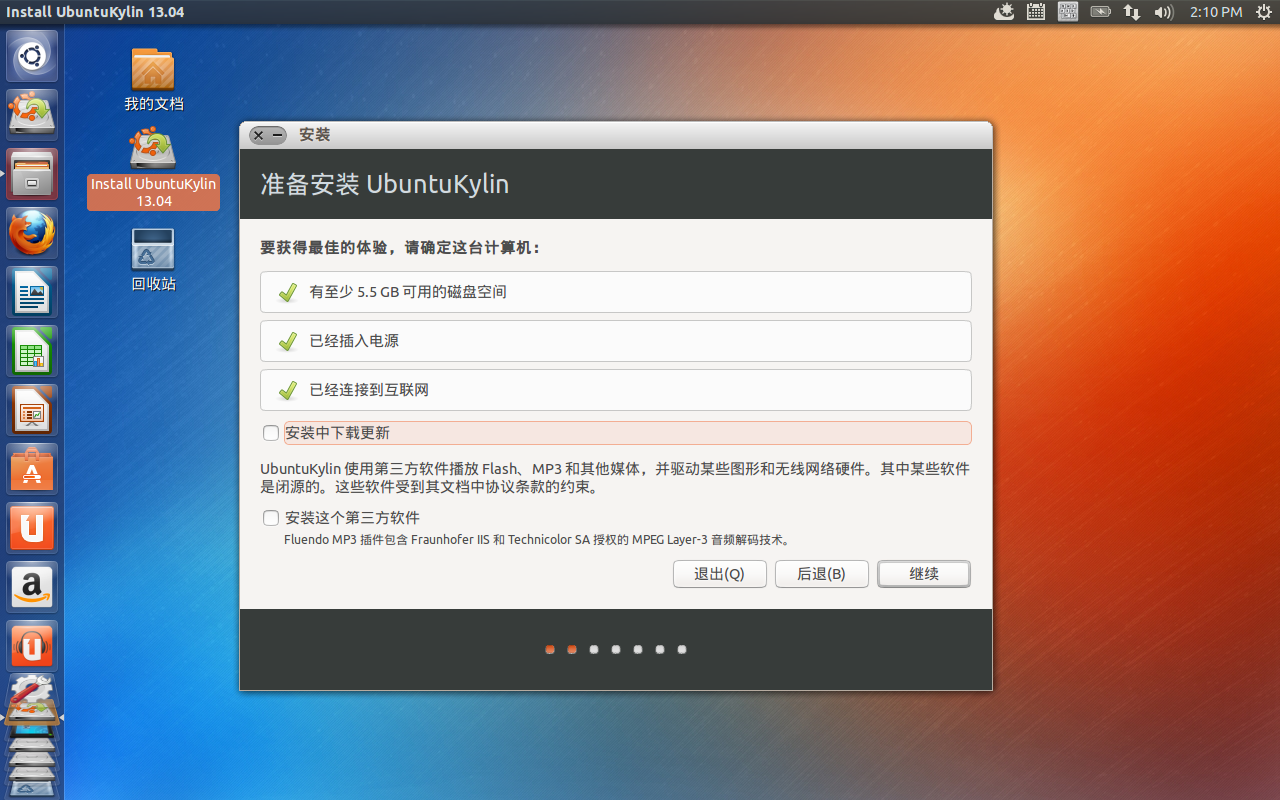Open the session power gear menu

pos(1263,12)
